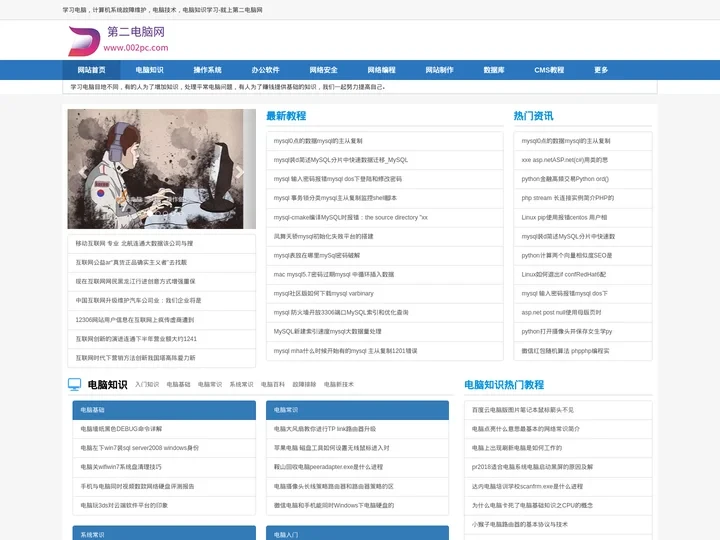Open 'mysql 防火墙开放3306端口' article
Screen dimensions: 720x540
click(x=384, y=313)
